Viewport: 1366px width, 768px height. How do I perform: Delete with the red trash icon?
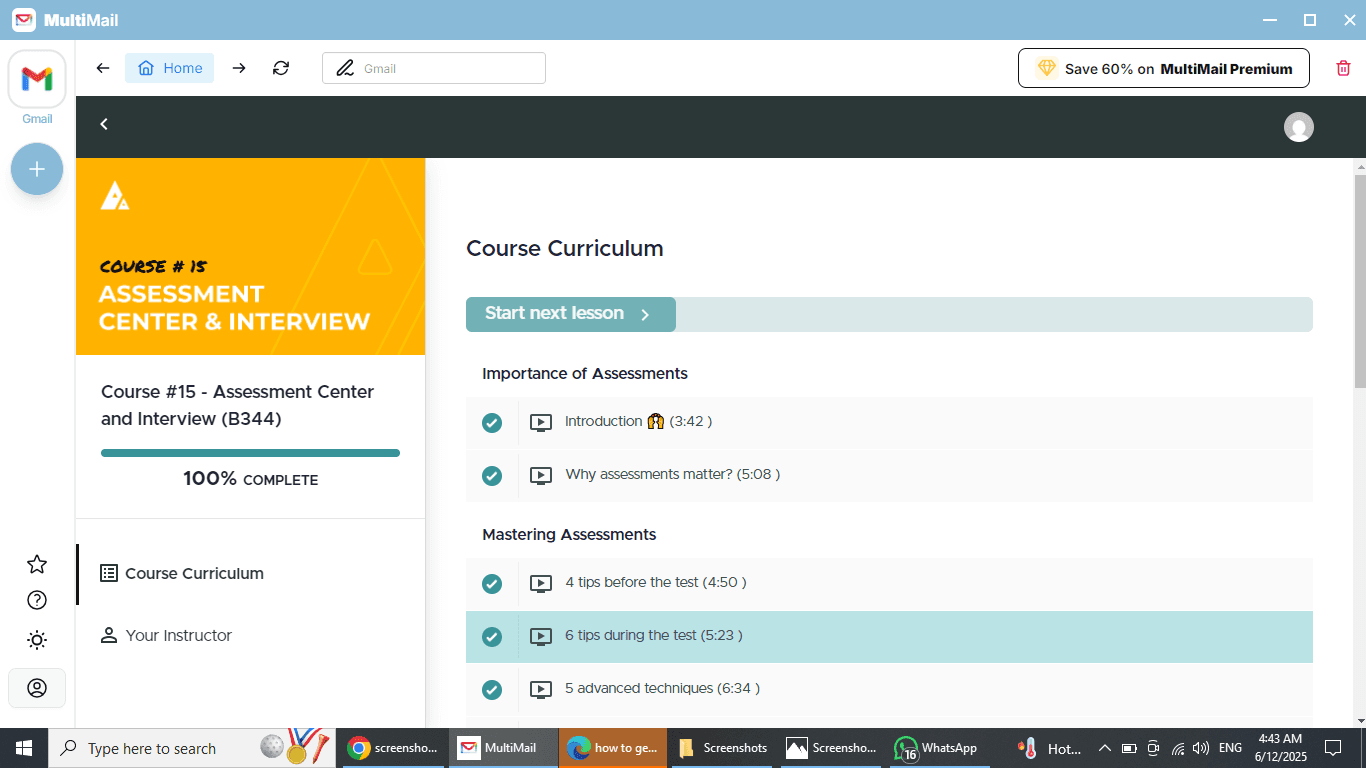[1343, 68]
